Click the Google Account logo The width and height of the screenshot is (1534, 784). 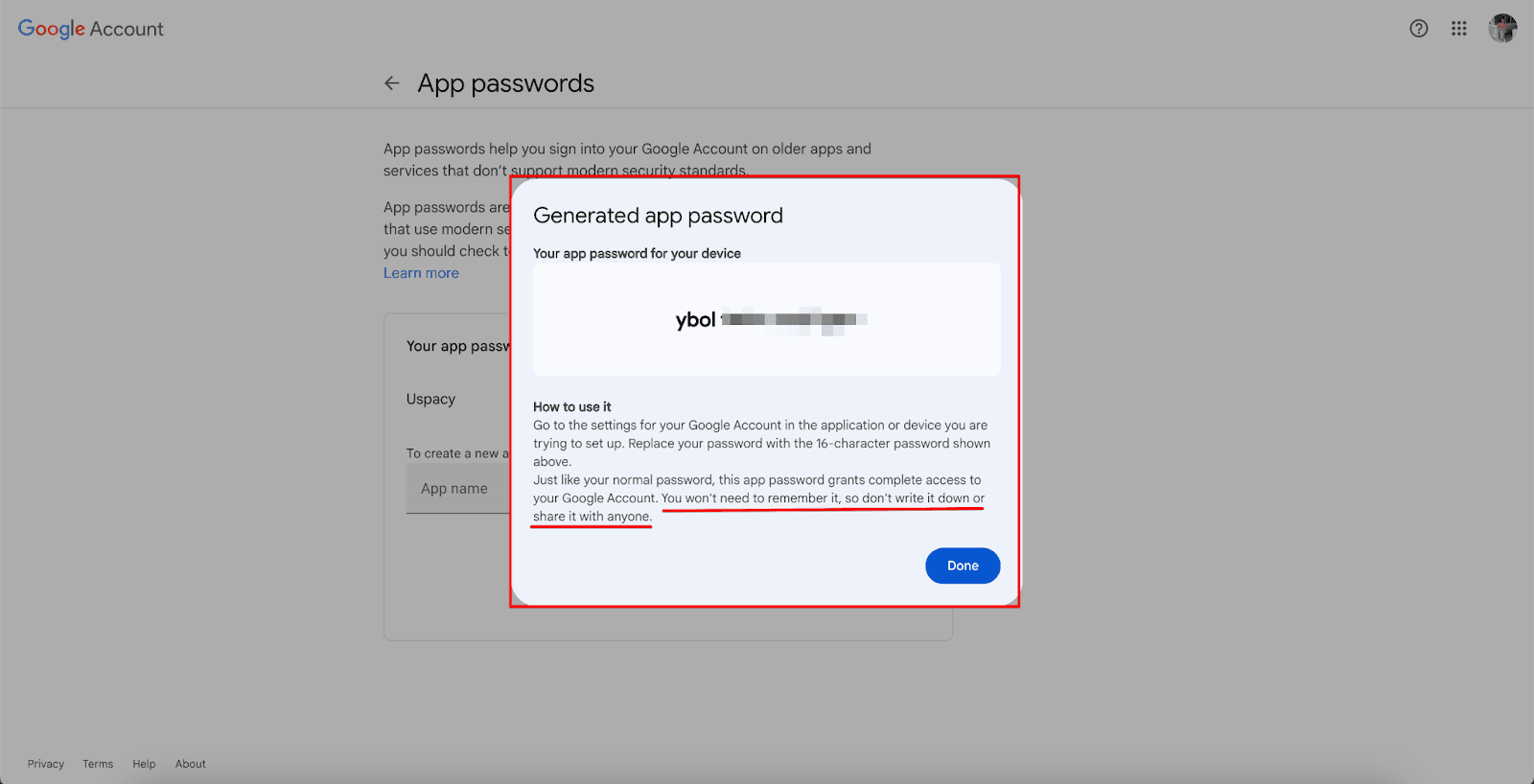[91, 29]
